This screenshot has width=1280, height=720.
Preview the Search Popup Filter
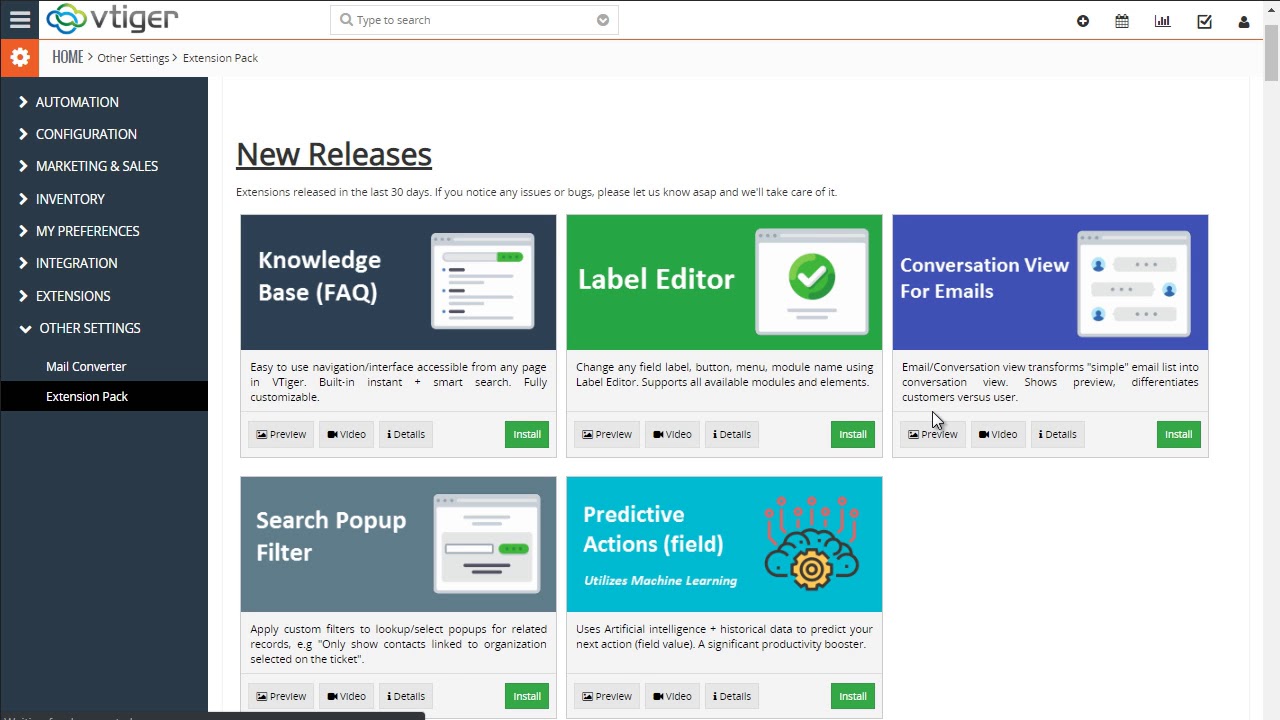(x=281, y=696)
